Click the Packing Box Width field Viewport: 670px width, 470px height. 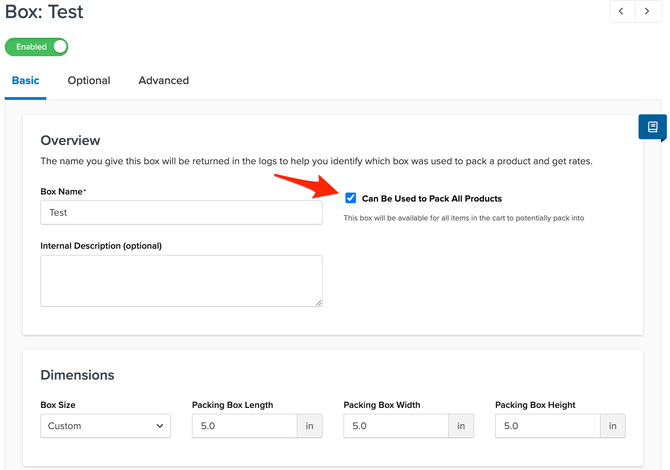click(396, 426)
